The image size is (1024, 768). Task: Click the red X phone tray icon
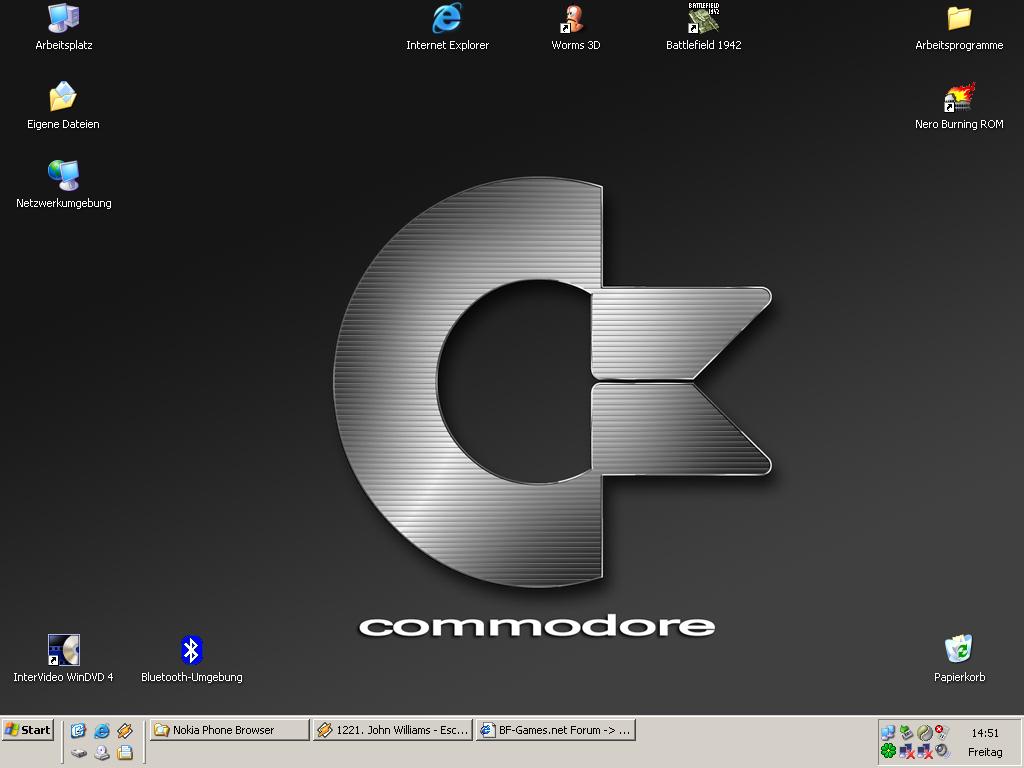(942, 731)
